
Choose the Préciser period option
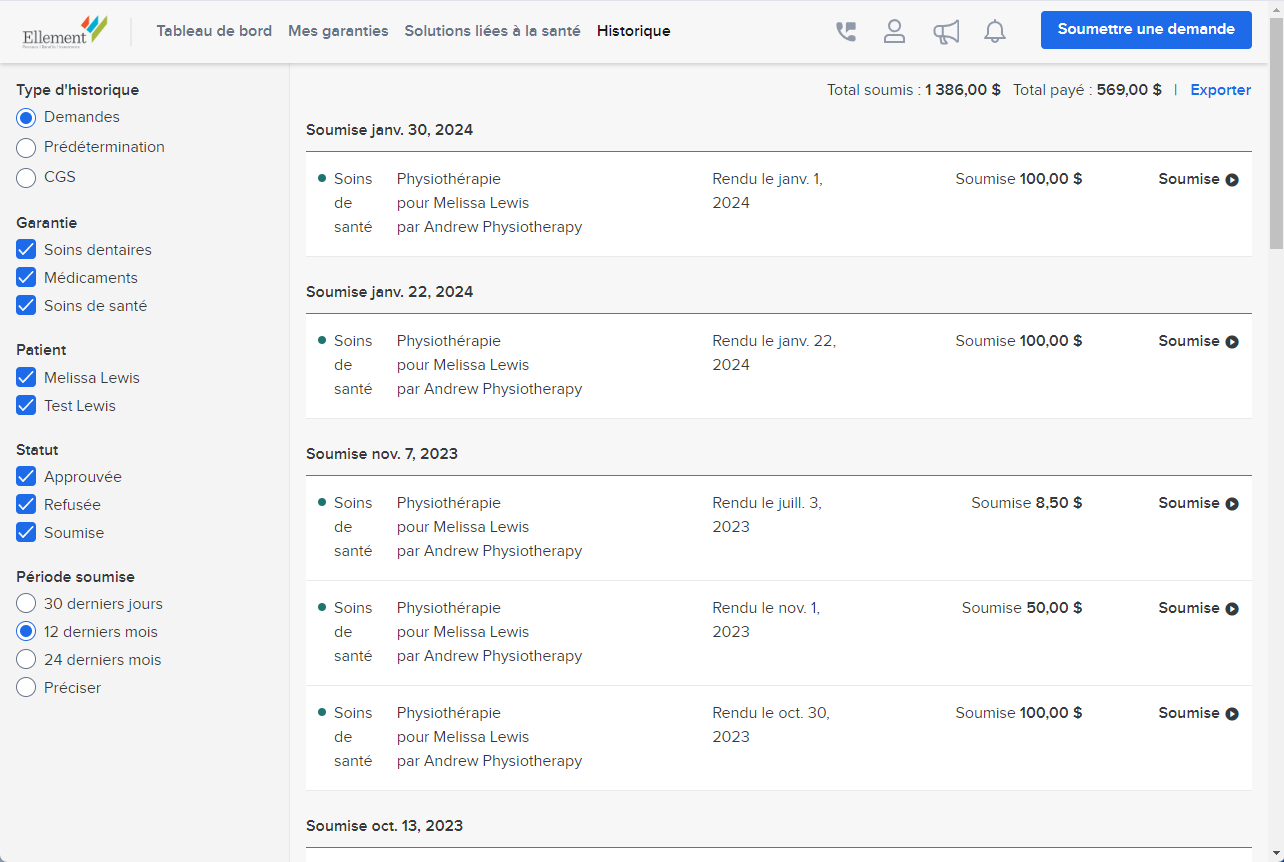(x=26, y=688)
